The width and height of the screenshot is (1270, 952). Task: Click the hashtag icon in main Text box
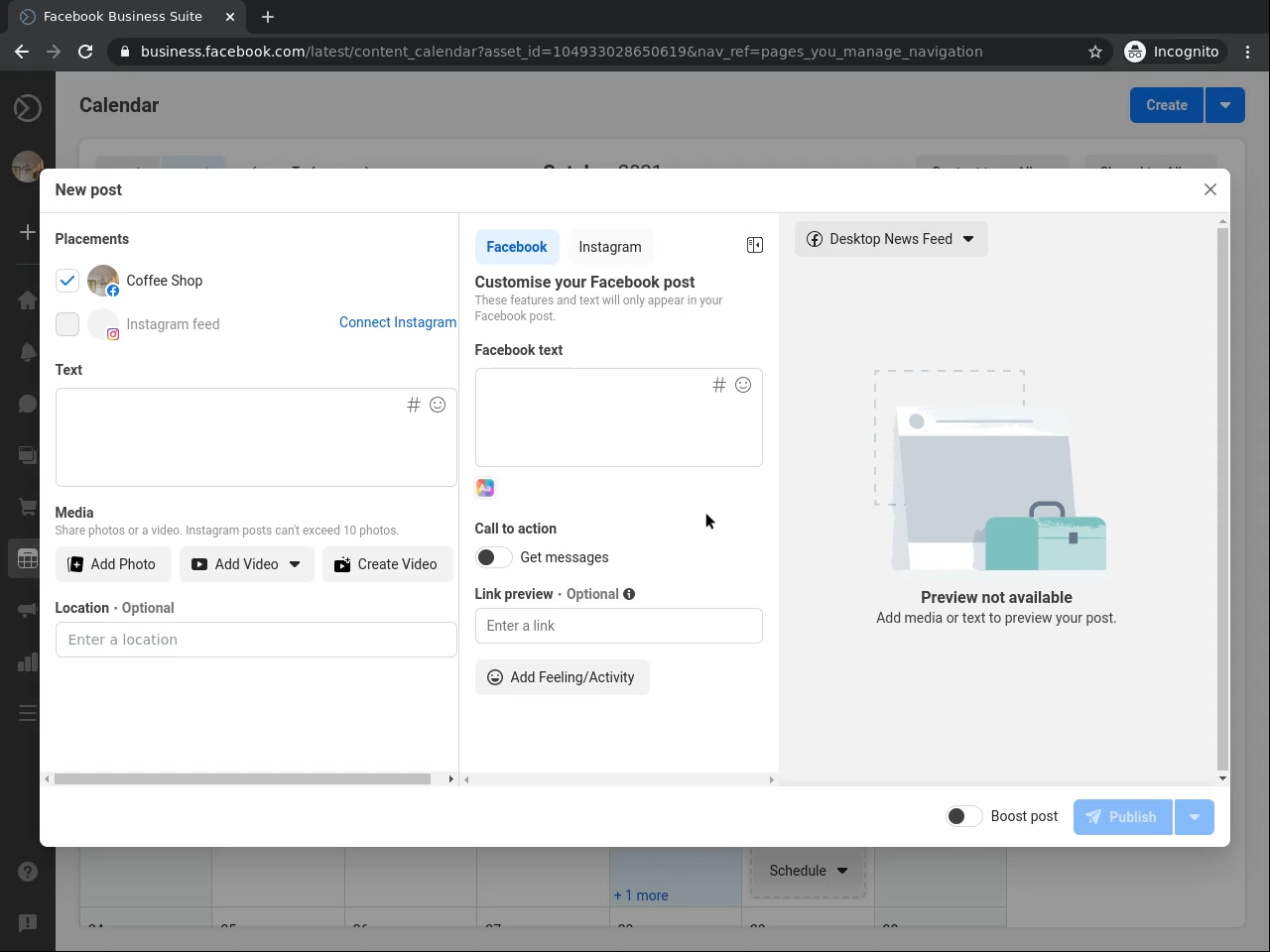[x=414, y=405]
